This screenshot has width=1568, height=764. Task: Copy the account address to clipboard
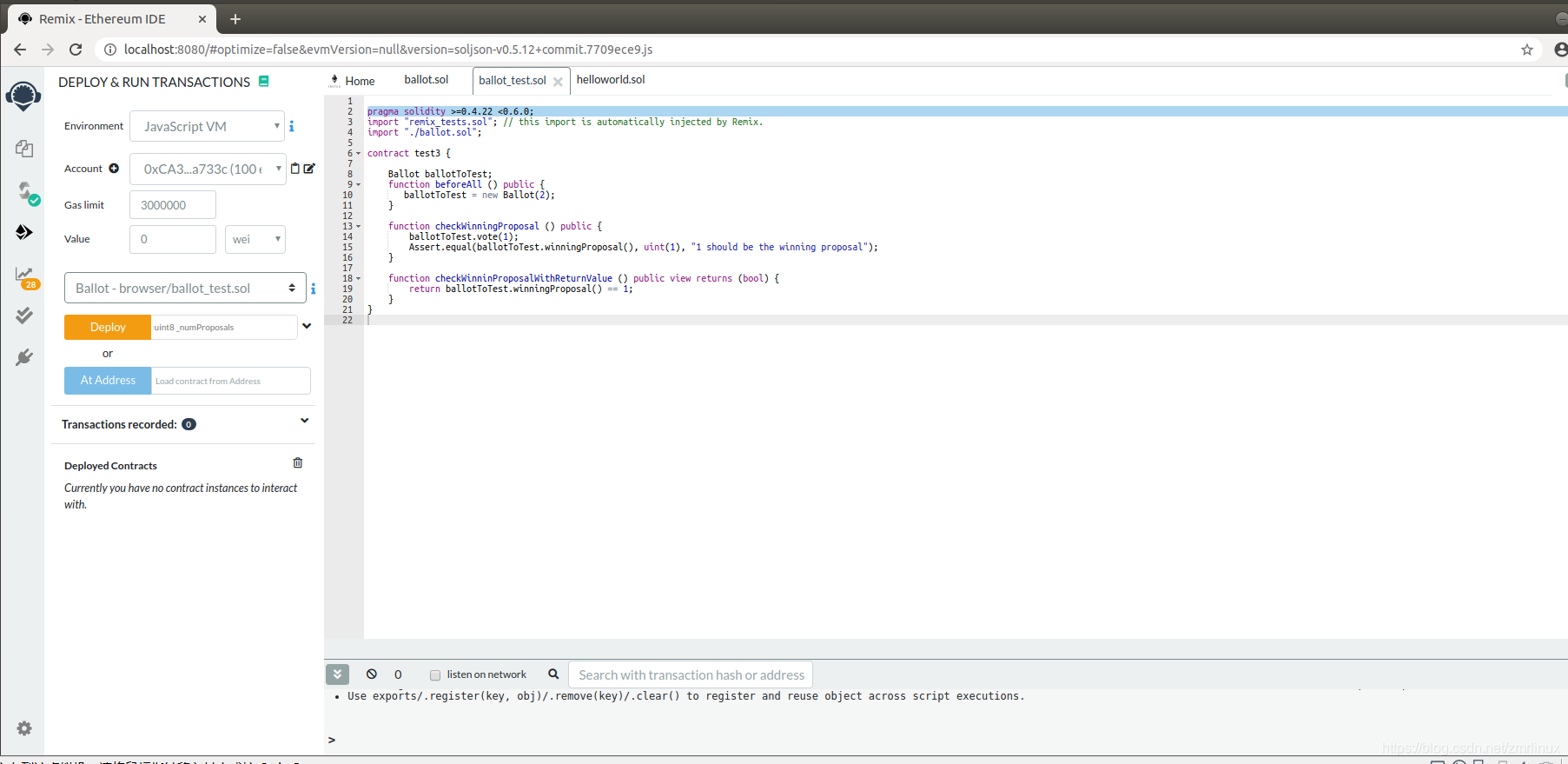pos(295,169)
